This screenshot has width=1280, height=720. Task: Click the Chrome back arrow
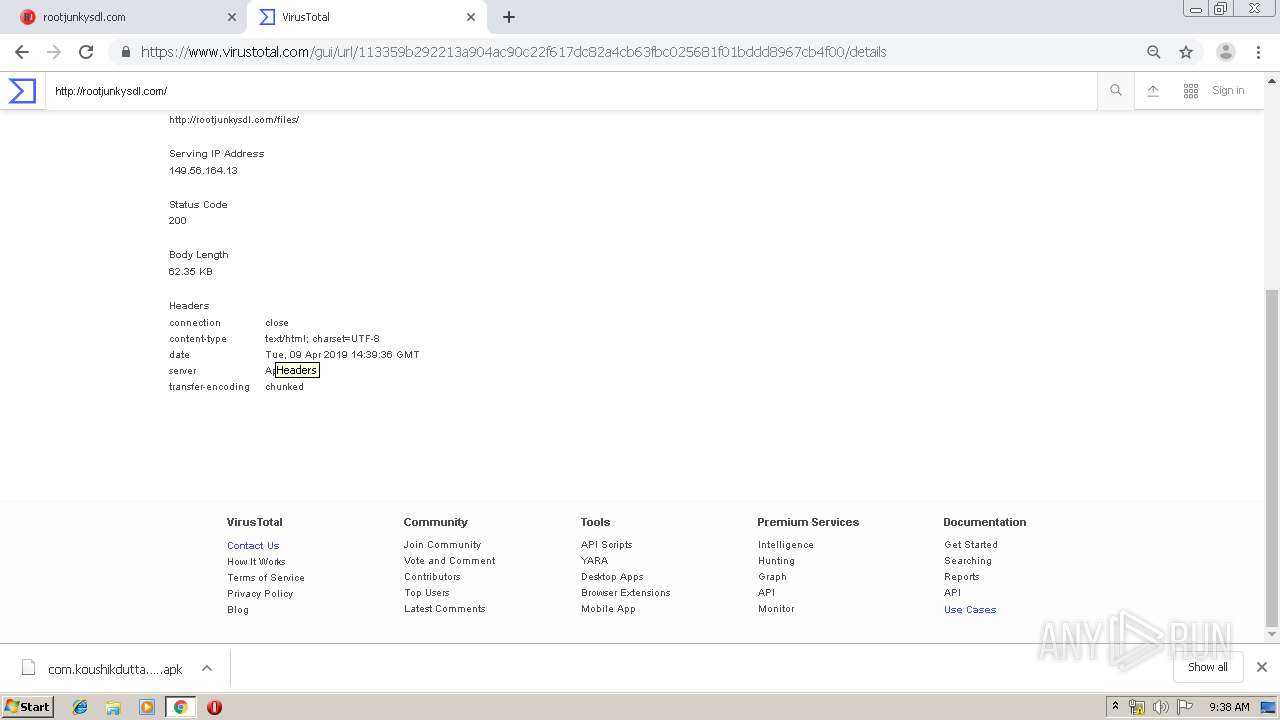22,52
